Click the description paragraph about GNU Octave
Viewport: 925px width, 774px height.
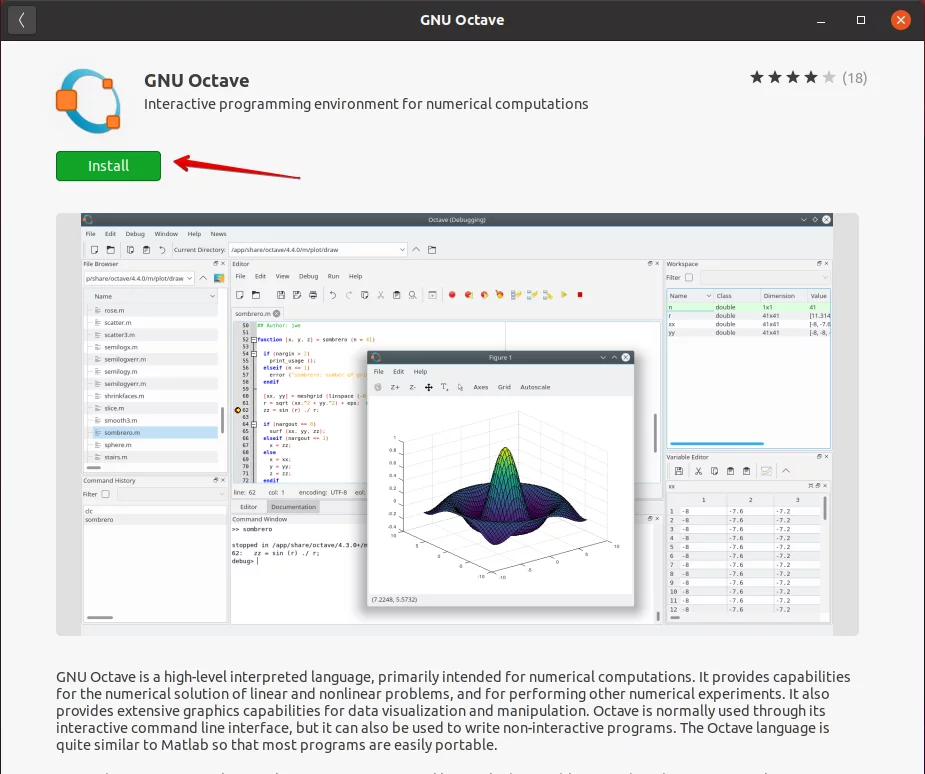coord(453,710)
